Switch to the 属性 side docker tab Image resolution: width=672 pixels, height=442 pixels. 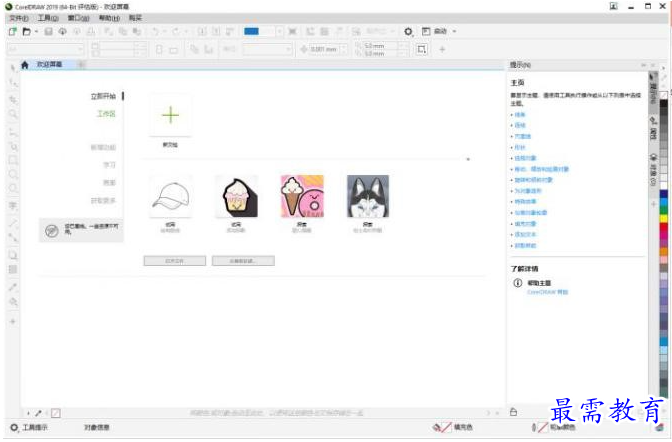(x=653, y=128)
